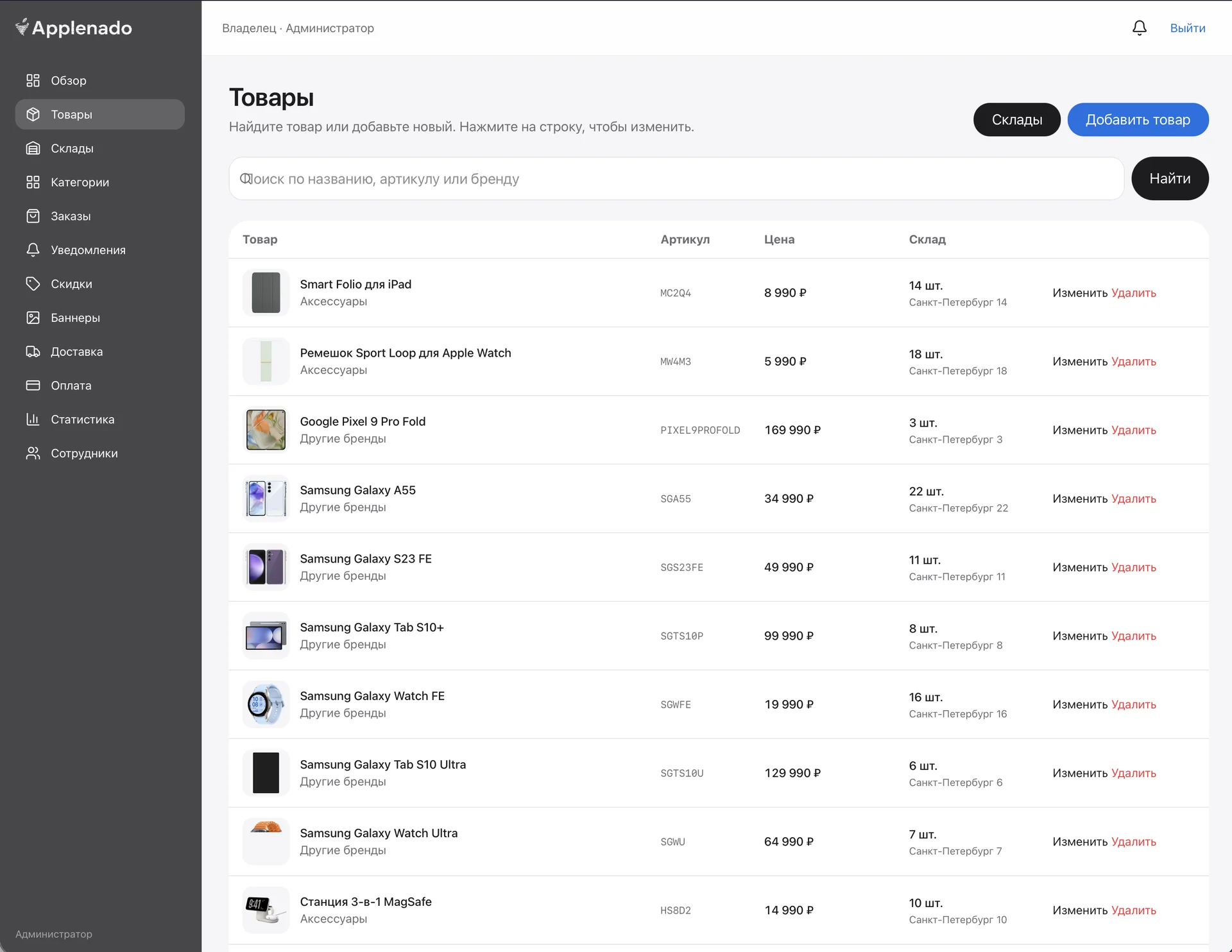The height and width of the screenshot is (952, 1232).
Task: Click product name Samsung Galaxy S23 FE
Action: 366,559
